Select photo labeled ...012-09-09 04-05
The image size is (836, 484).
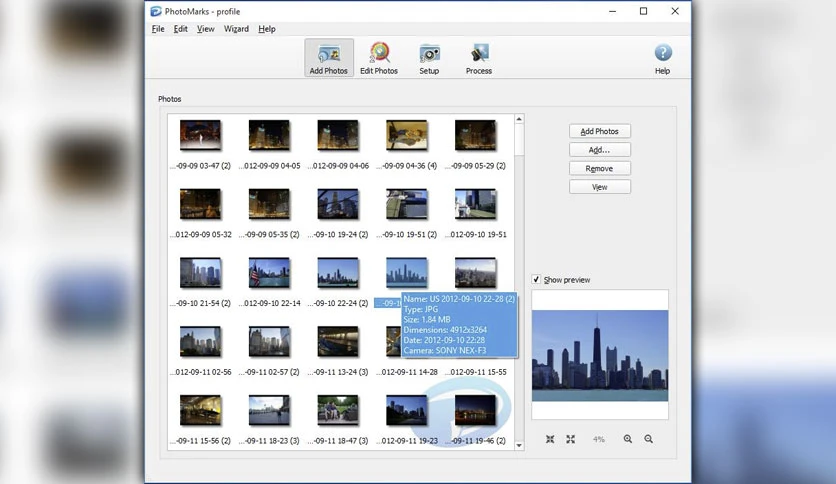pos(269,135)
